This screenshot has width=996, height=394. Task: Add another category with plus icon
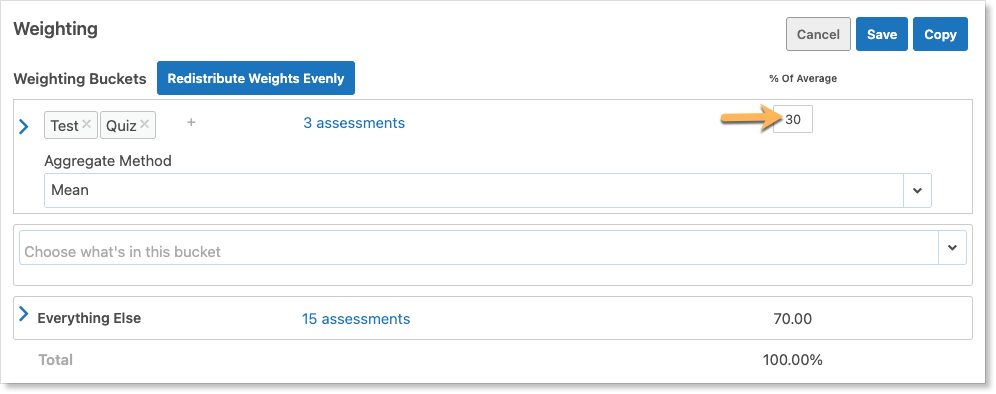point(191,122)
